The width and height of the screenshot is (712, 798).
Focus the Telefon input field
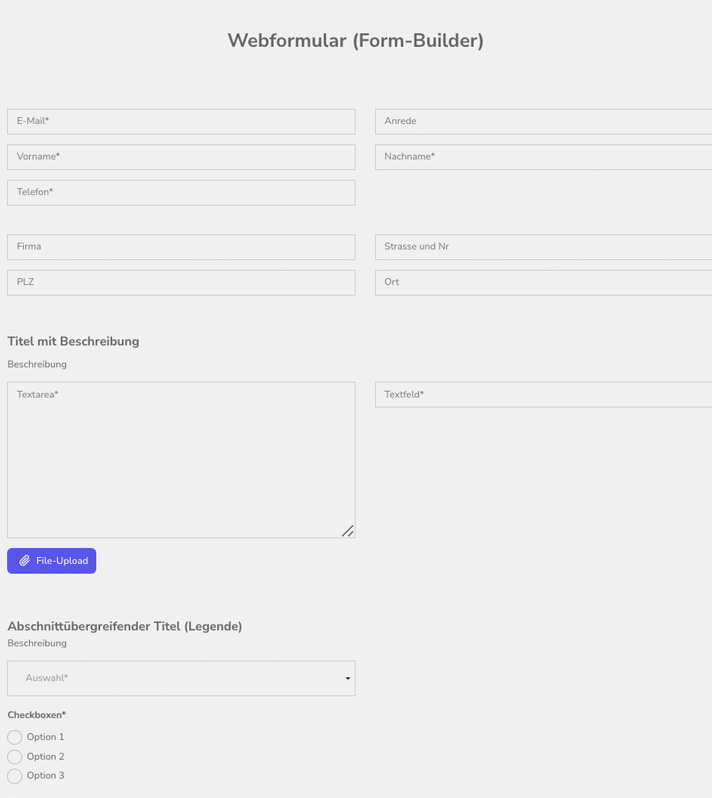[181, 193]
